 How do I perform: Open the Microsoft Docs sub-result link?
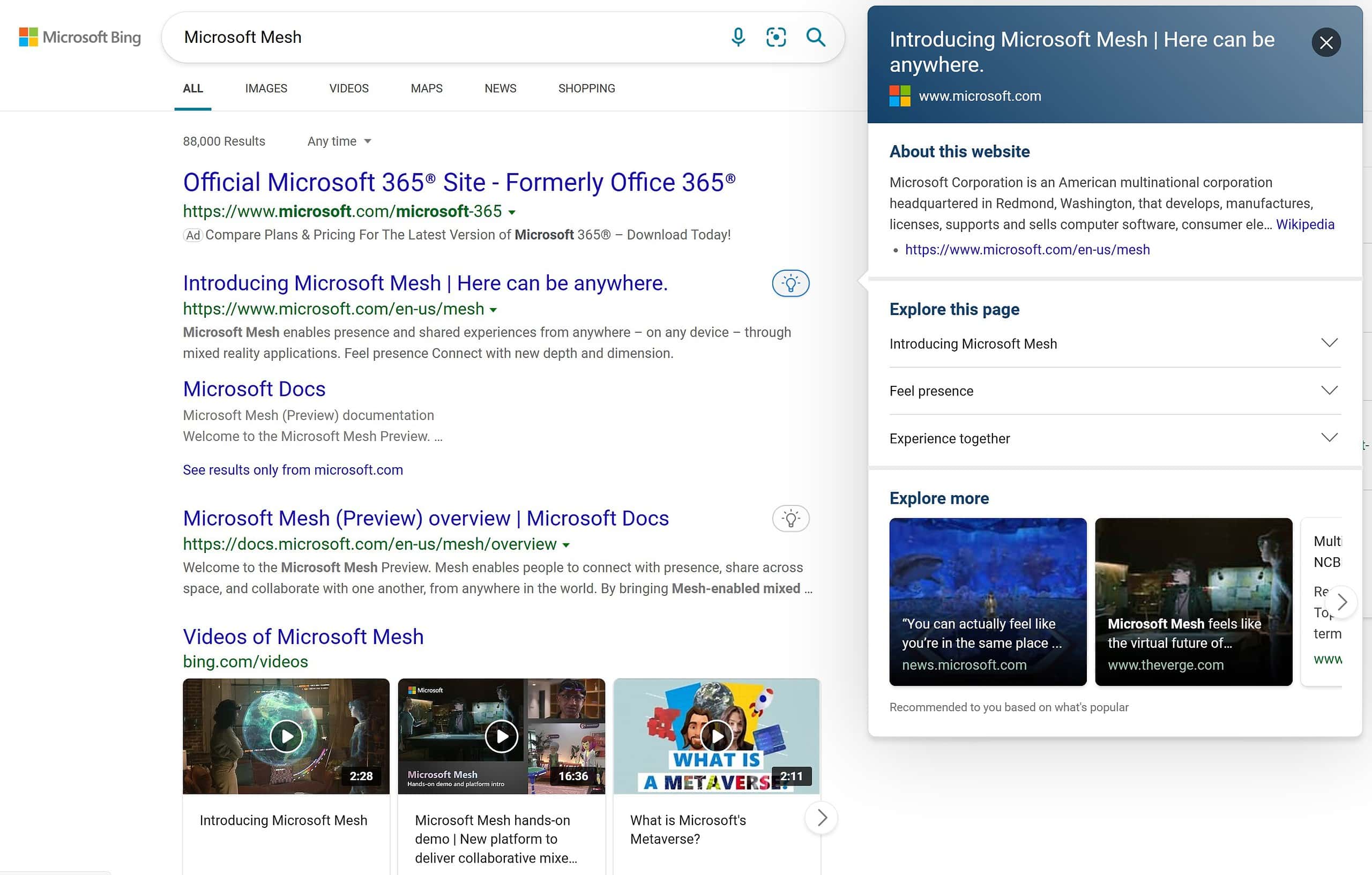tap(254, 389)
